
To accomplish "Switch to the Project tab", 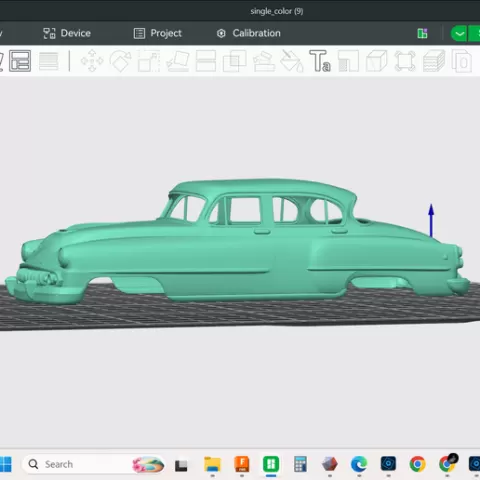I will point(158,33).
